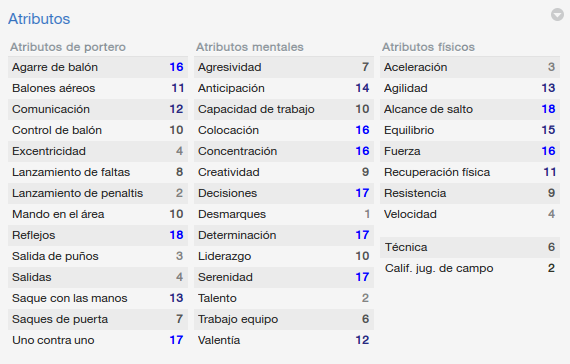Select the Excentricidad attribute row
Image resolution: width=570 pixels, height=364 pixels.
pos(98,151)
